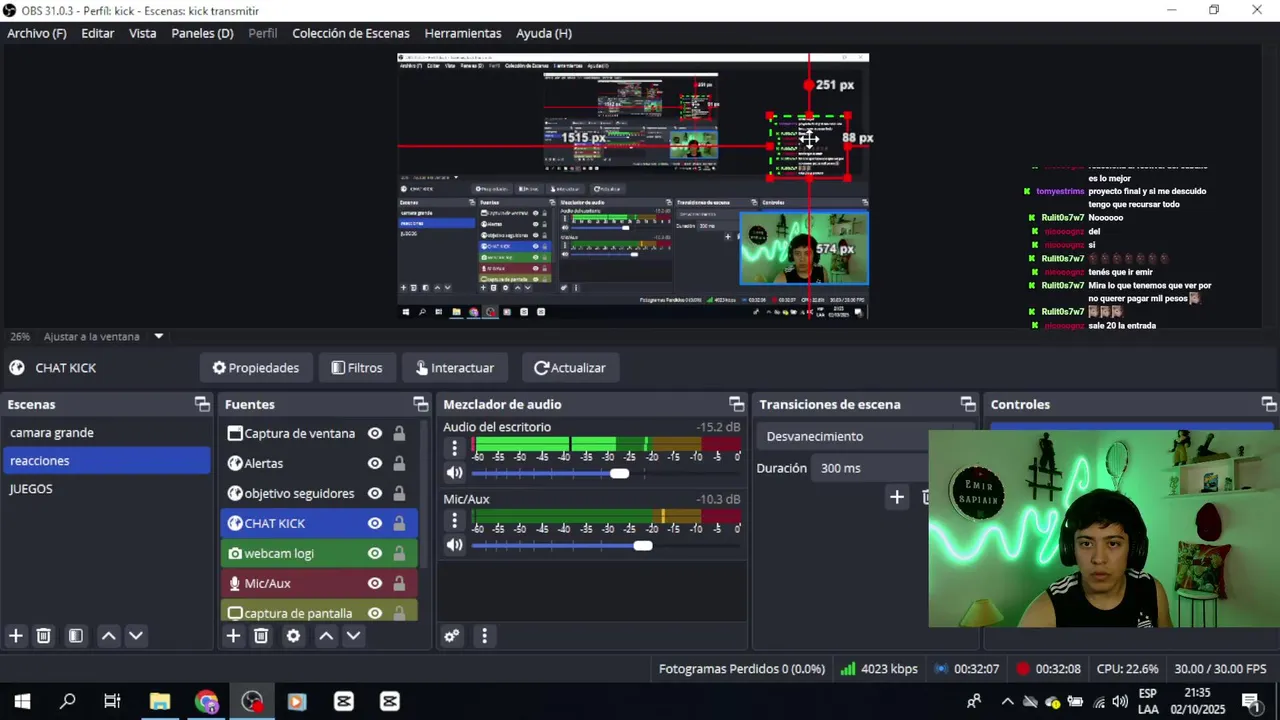Click the Interactuar button
1280x720 pixels.
(x=455, y=367)
